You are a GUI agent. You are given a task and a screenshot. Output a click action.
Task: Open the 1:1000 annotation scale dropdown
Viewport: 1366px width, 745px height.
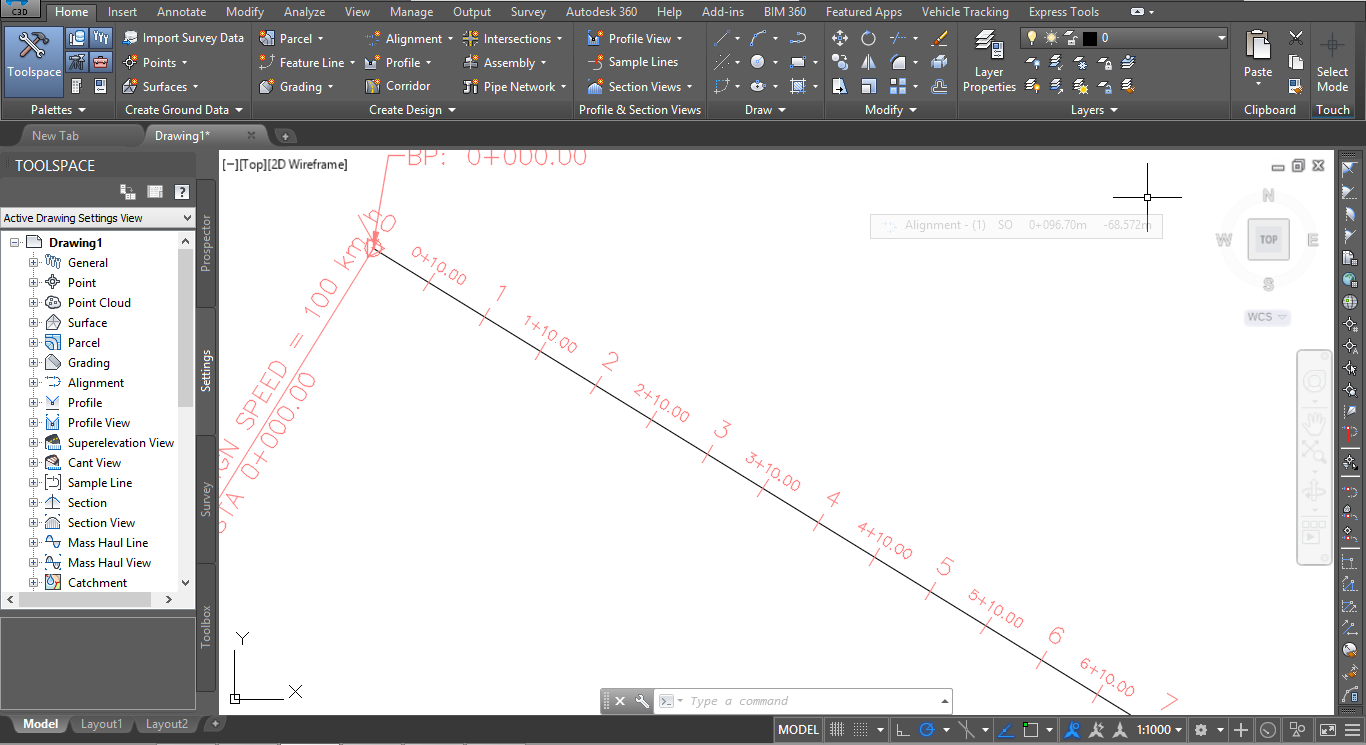1159,730
